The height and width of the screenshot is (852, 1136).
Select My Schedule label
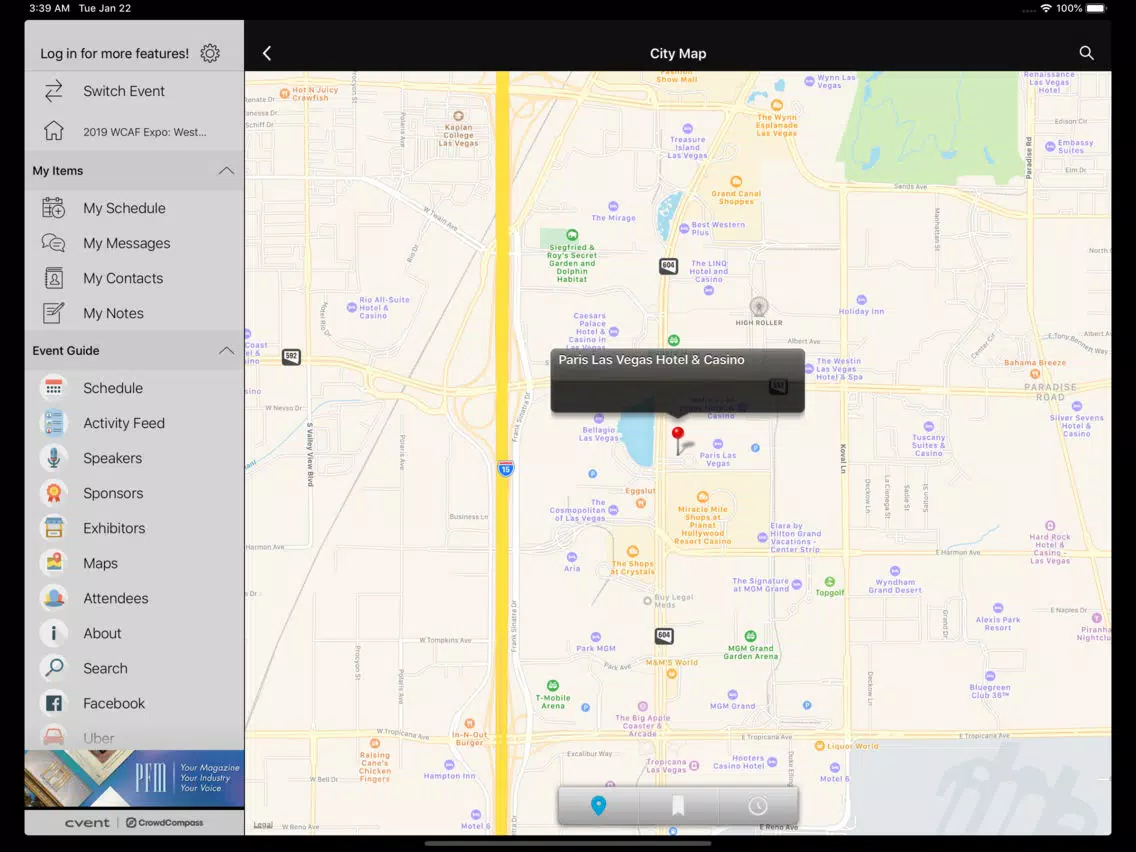(x=125, y=208)
